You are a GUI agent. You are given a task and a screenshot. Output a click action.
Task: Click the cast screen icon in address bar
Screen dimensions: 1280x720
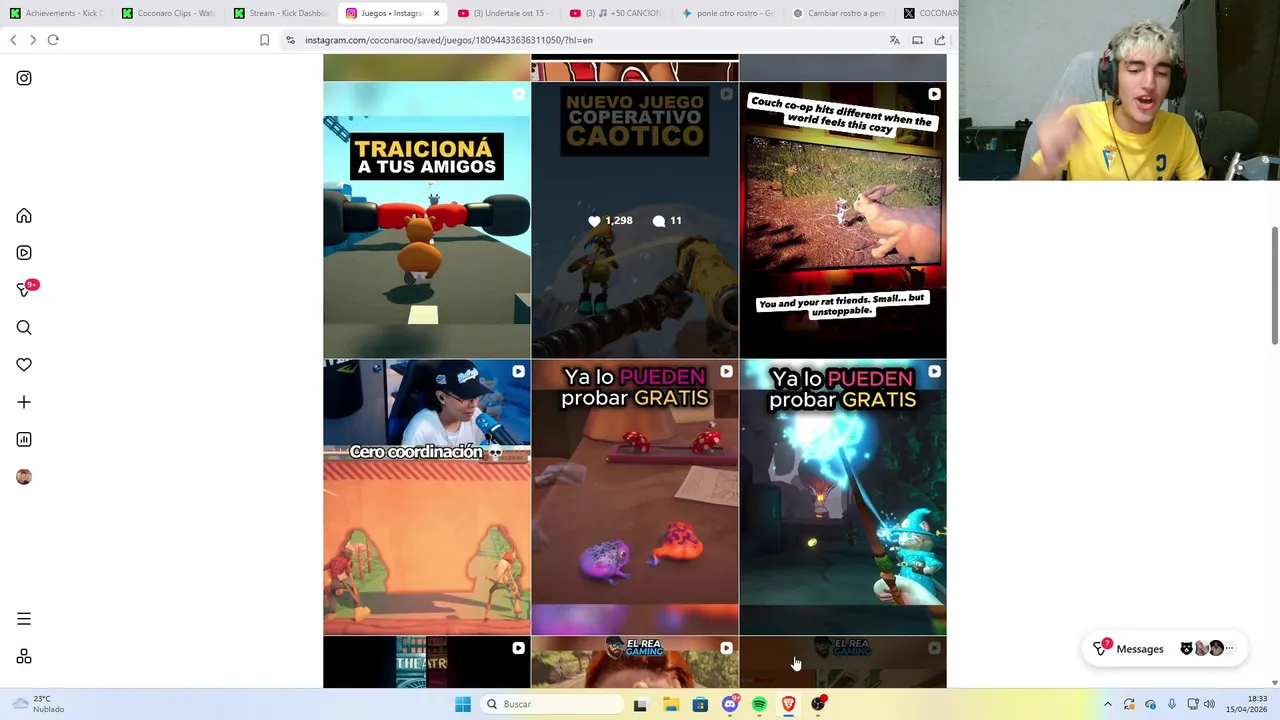(917, 40)
